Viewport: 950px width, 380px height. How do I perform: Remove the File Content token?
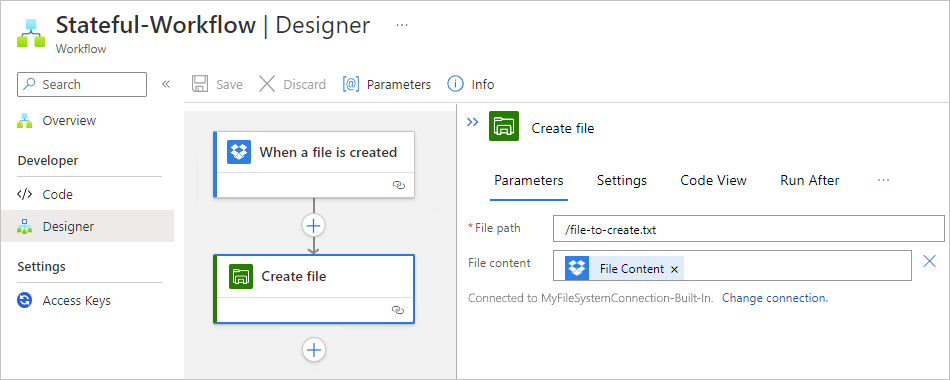(x=674, y=270)
